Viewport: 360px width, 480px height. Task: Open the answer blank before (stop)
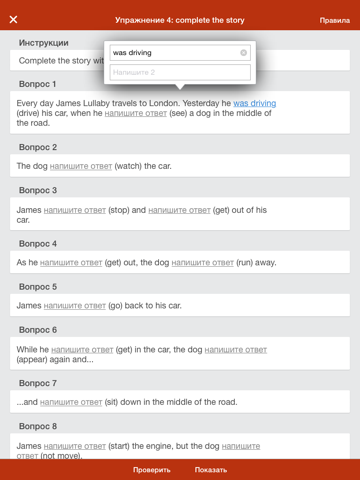coord(75,210)
